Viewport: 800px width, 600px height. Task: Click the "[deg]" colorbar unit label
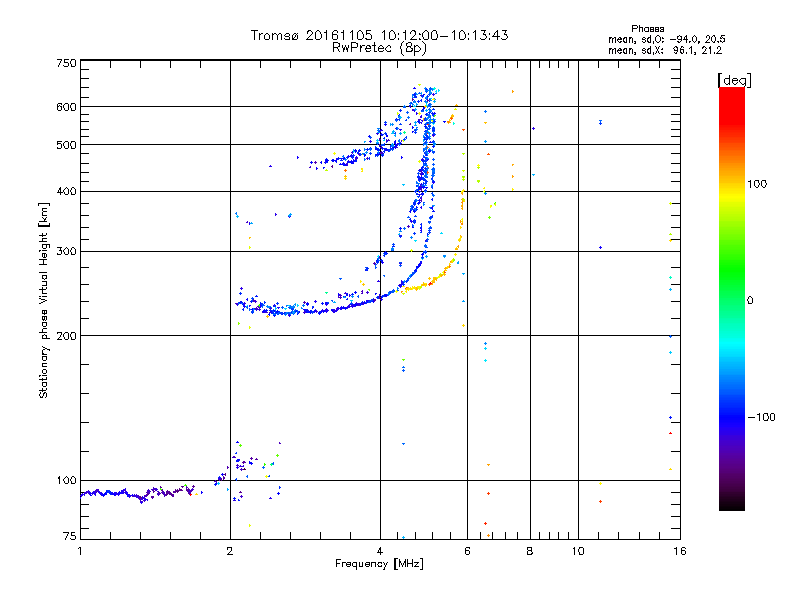coord(734,80)
